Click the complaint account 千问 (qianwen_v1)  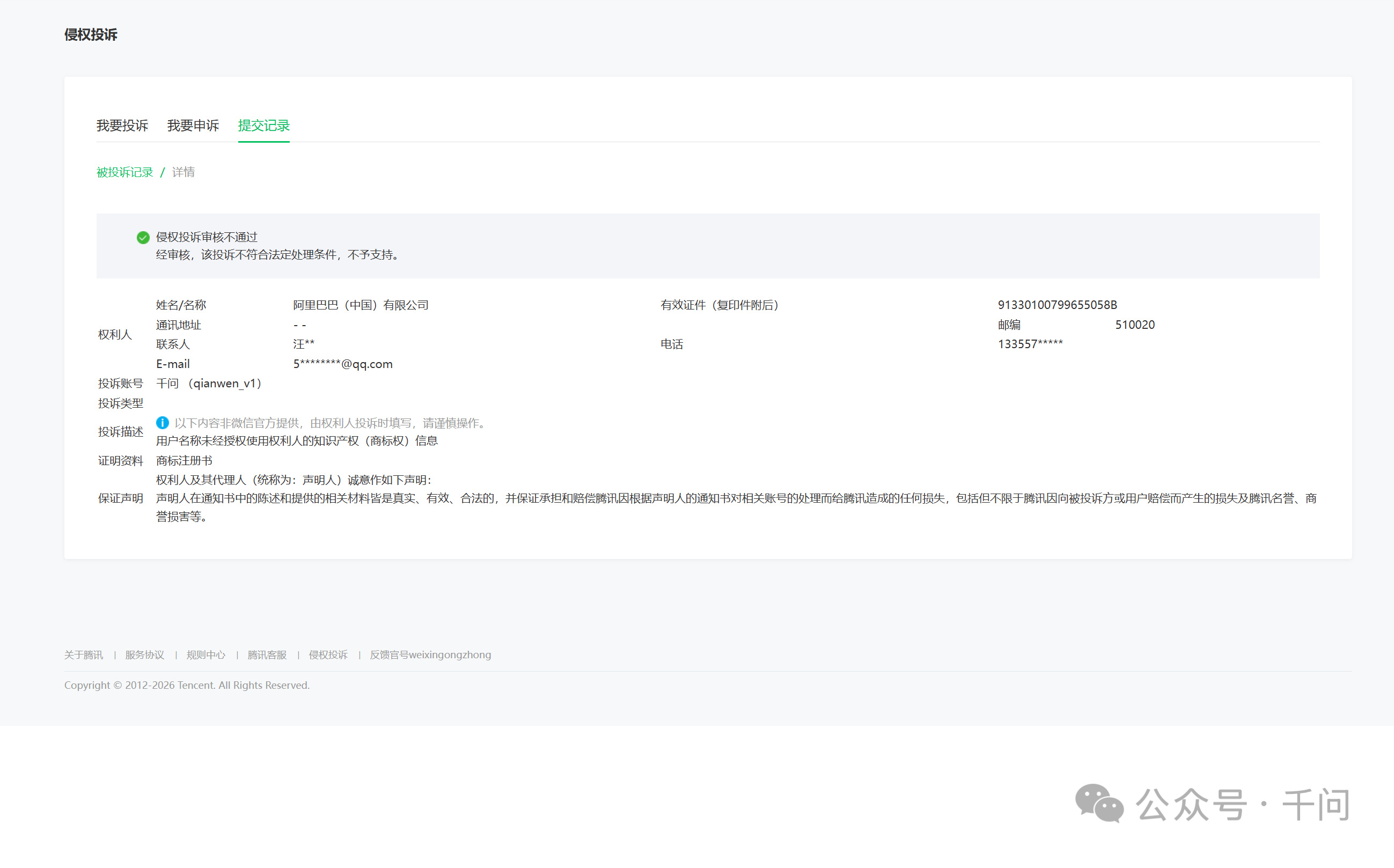tap(209, 384)
